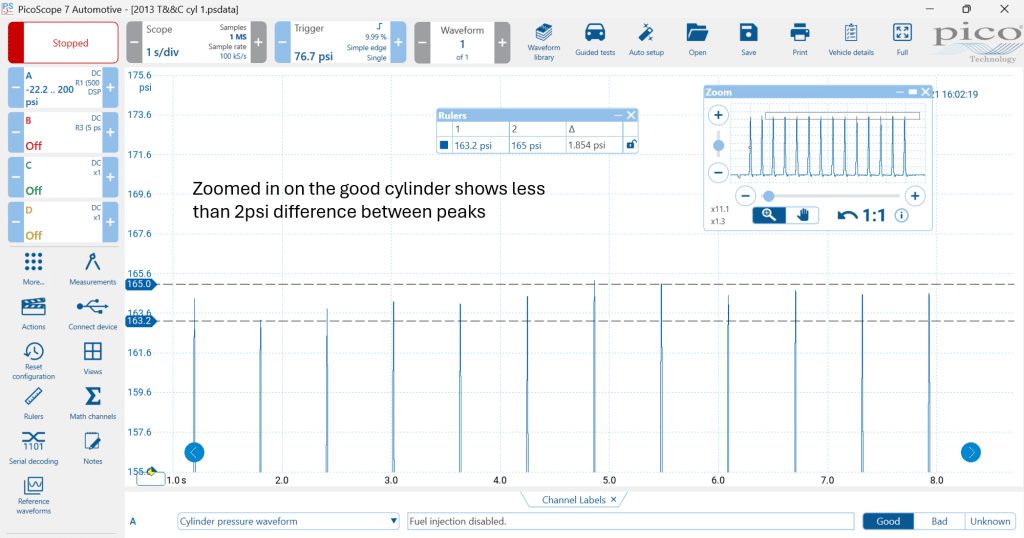1024x538 pixels.
Task: Open Channel B settings
Action: [63, 133]
